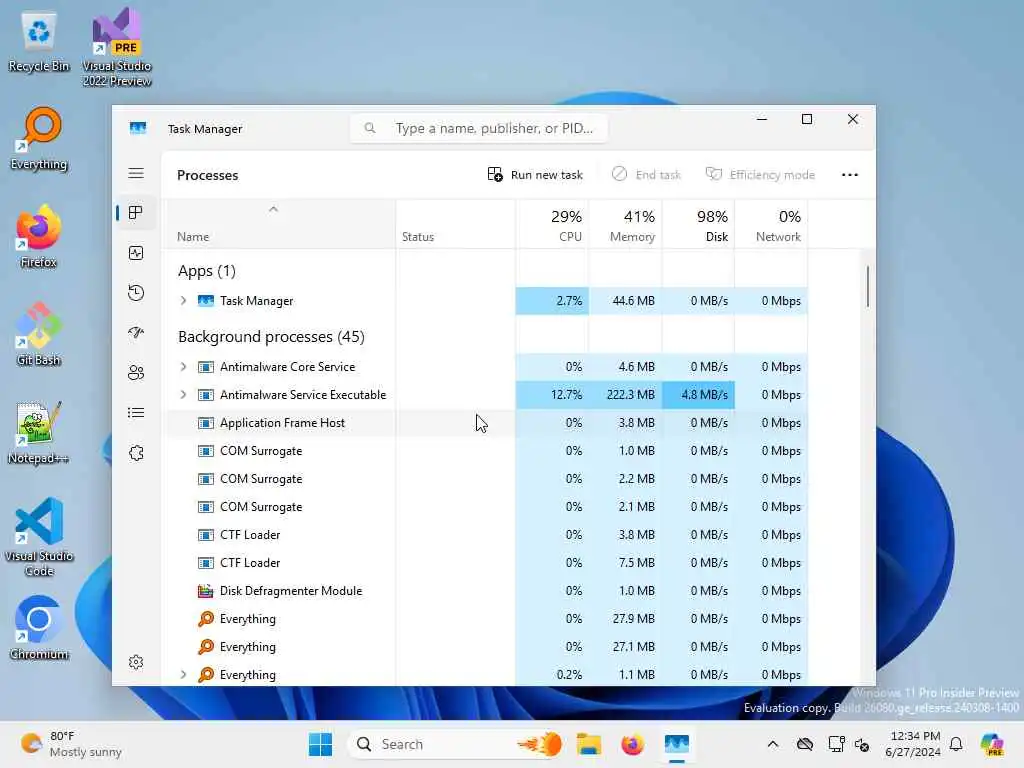The image size is (1024, 768).
Task: Click the 12.7% CPU cell
Action: pos(552,395)
